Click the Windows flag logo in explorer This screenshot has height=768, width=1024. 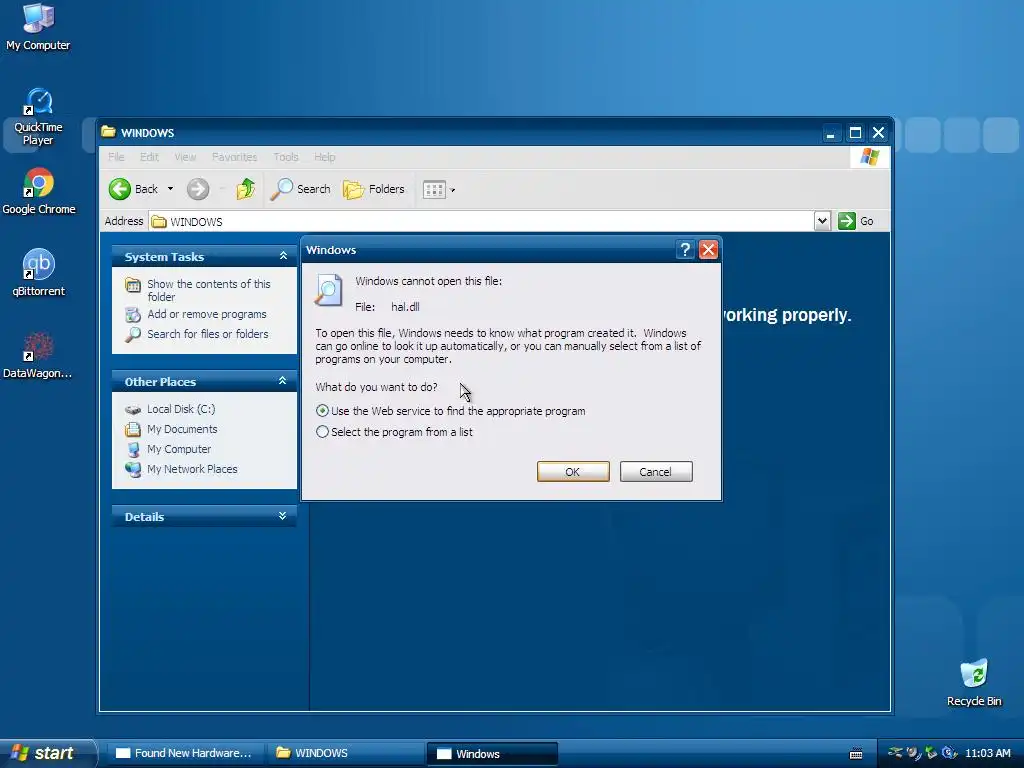pyautogui.click(x=869, y=157)
